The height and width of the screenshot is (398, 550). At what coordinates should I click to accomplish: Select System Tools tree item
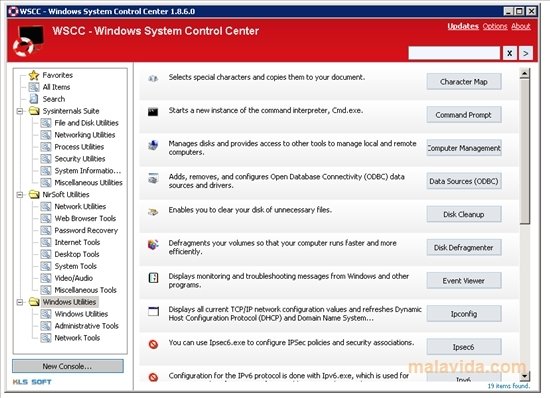(75, 266)
